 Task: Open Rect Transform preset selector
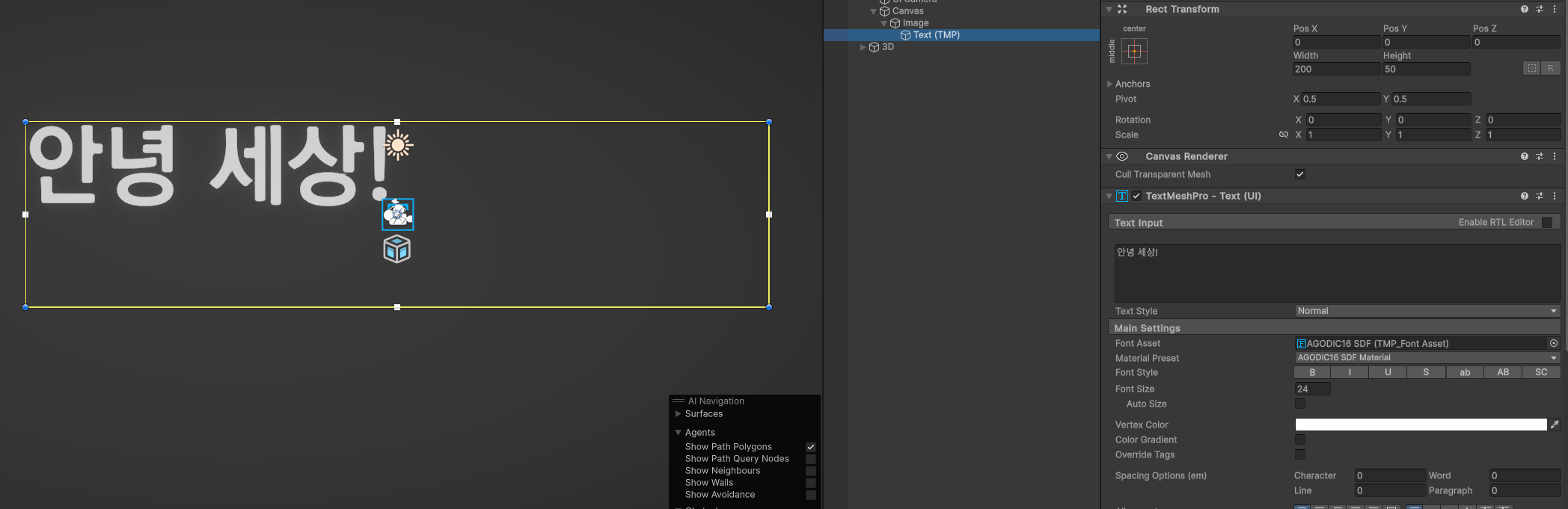[1540, 9]
